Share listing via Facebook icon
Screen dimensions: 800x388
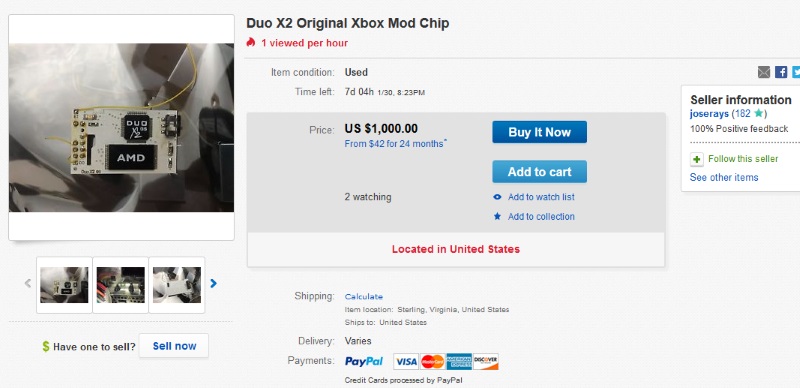(x=781, y=72)
